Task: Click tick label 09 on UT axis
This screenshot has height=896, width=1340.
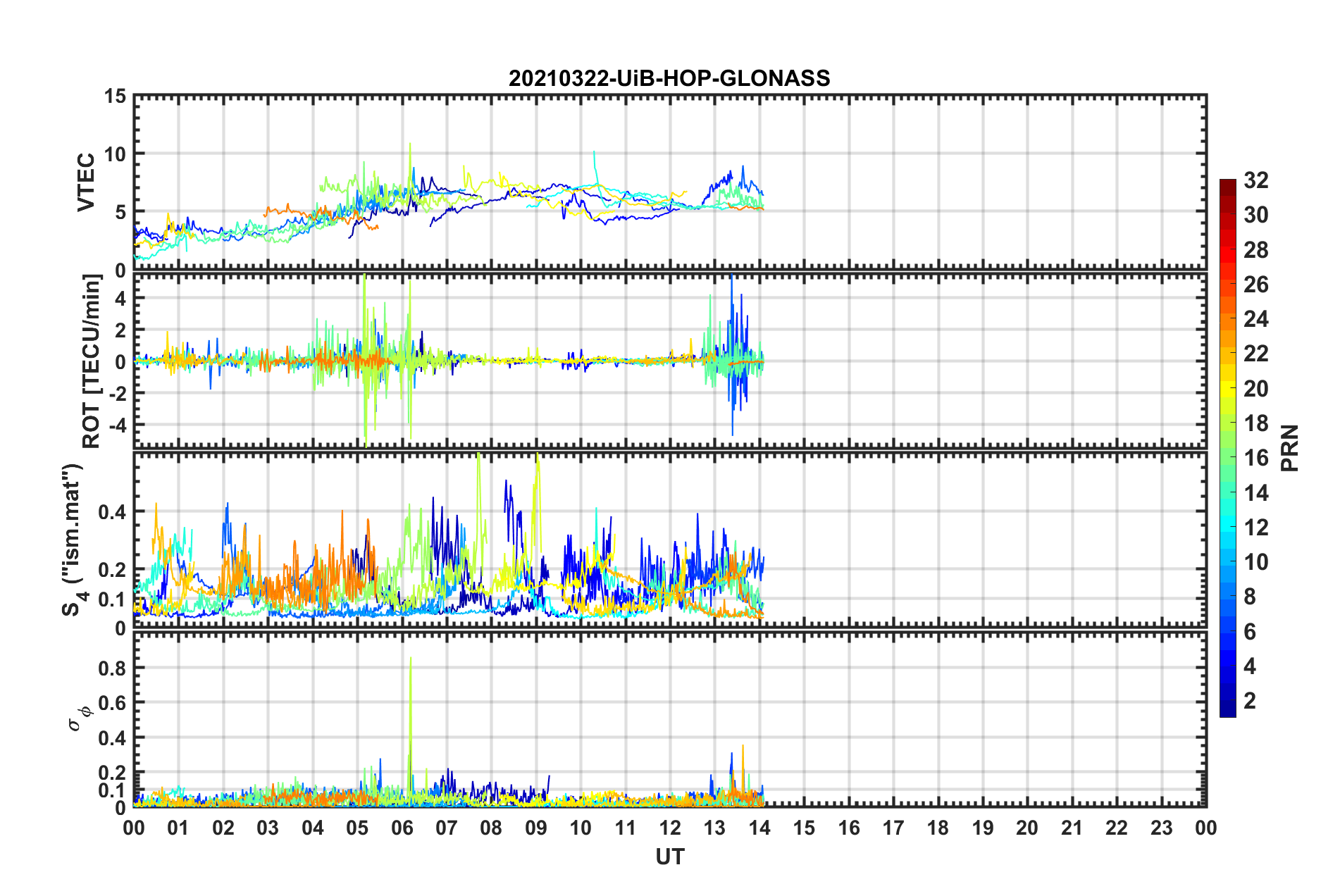Action: pyautogui.click(x=536, y=828)
